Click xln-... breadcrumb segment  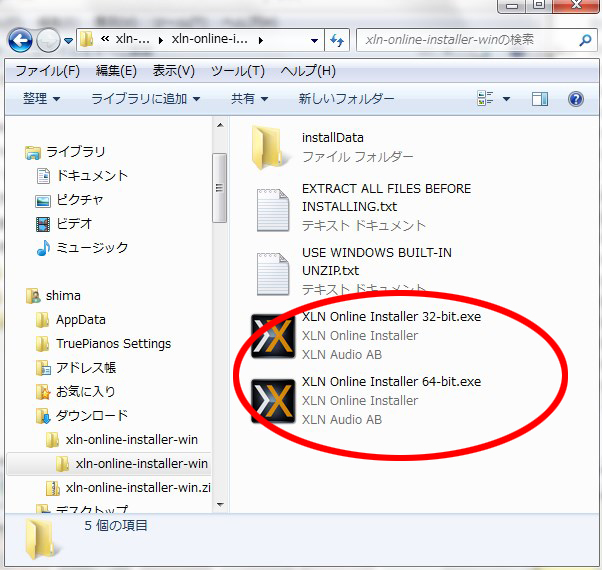pos(132,39)
